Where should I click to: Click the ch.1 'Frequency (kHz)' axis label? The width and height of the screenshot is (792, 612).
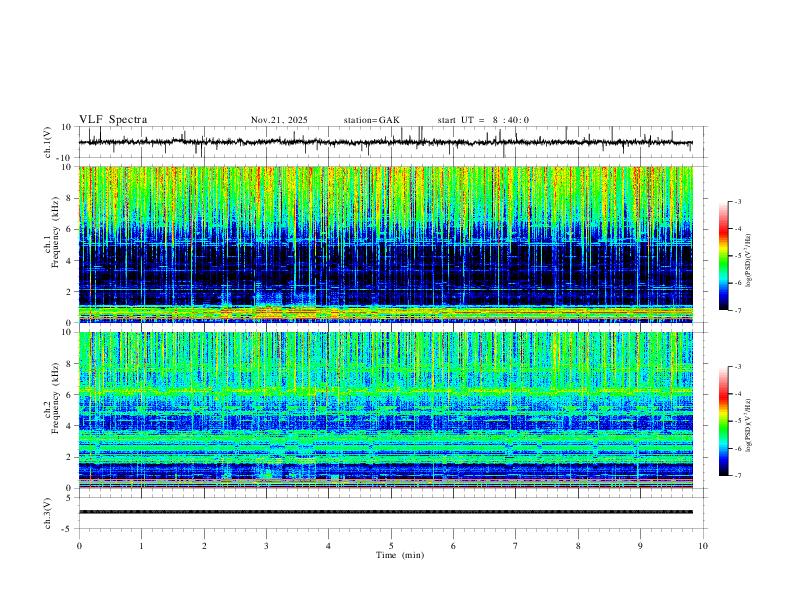tap(55, 233)
